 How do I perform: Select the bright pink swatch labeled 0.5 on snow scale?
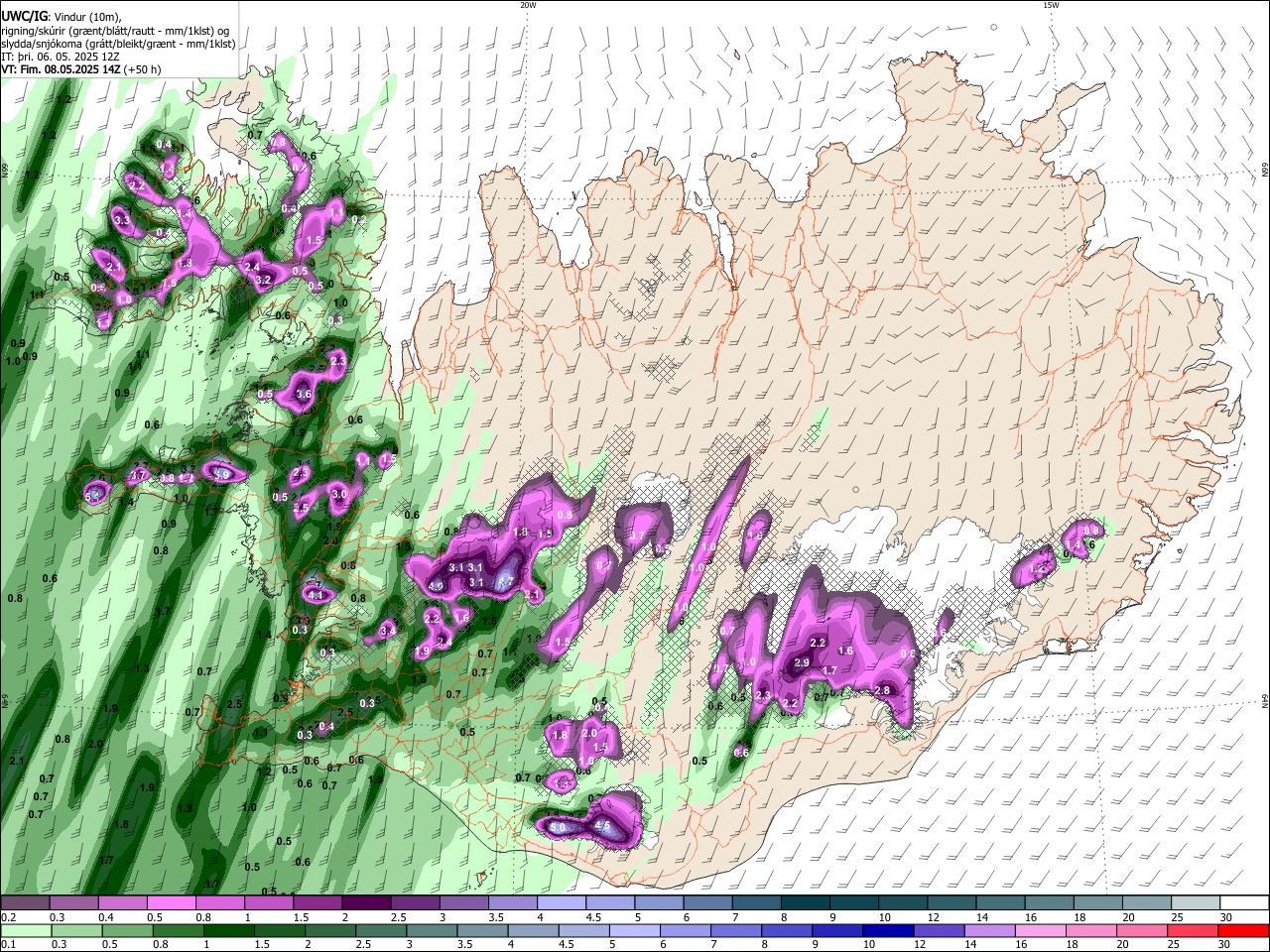click(171, 903)
